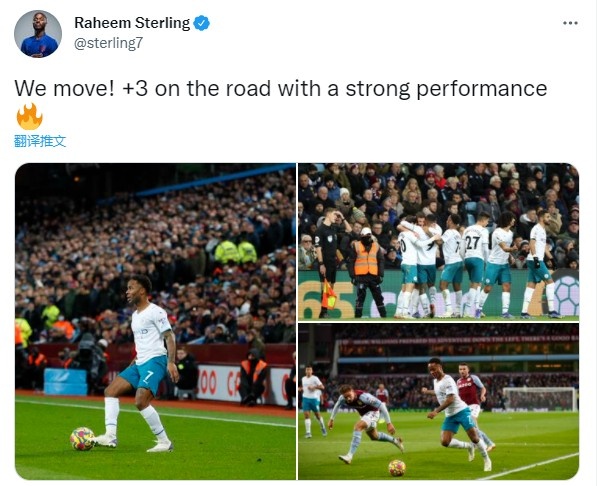Open Raheem Sterling's round profile avatar
The image size is (597, 486).
click(x=38, y=34)
